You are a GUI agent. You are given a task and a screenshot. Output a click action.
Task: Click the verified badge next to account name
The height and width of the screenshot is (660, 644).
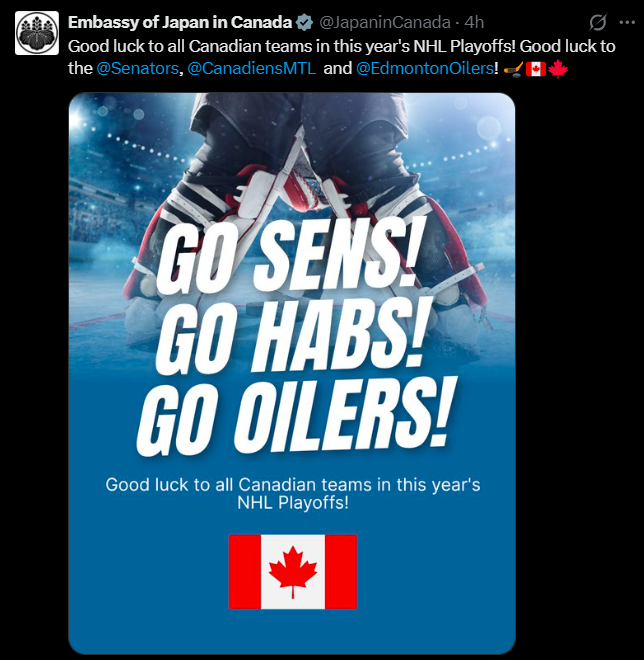[305, 22]
